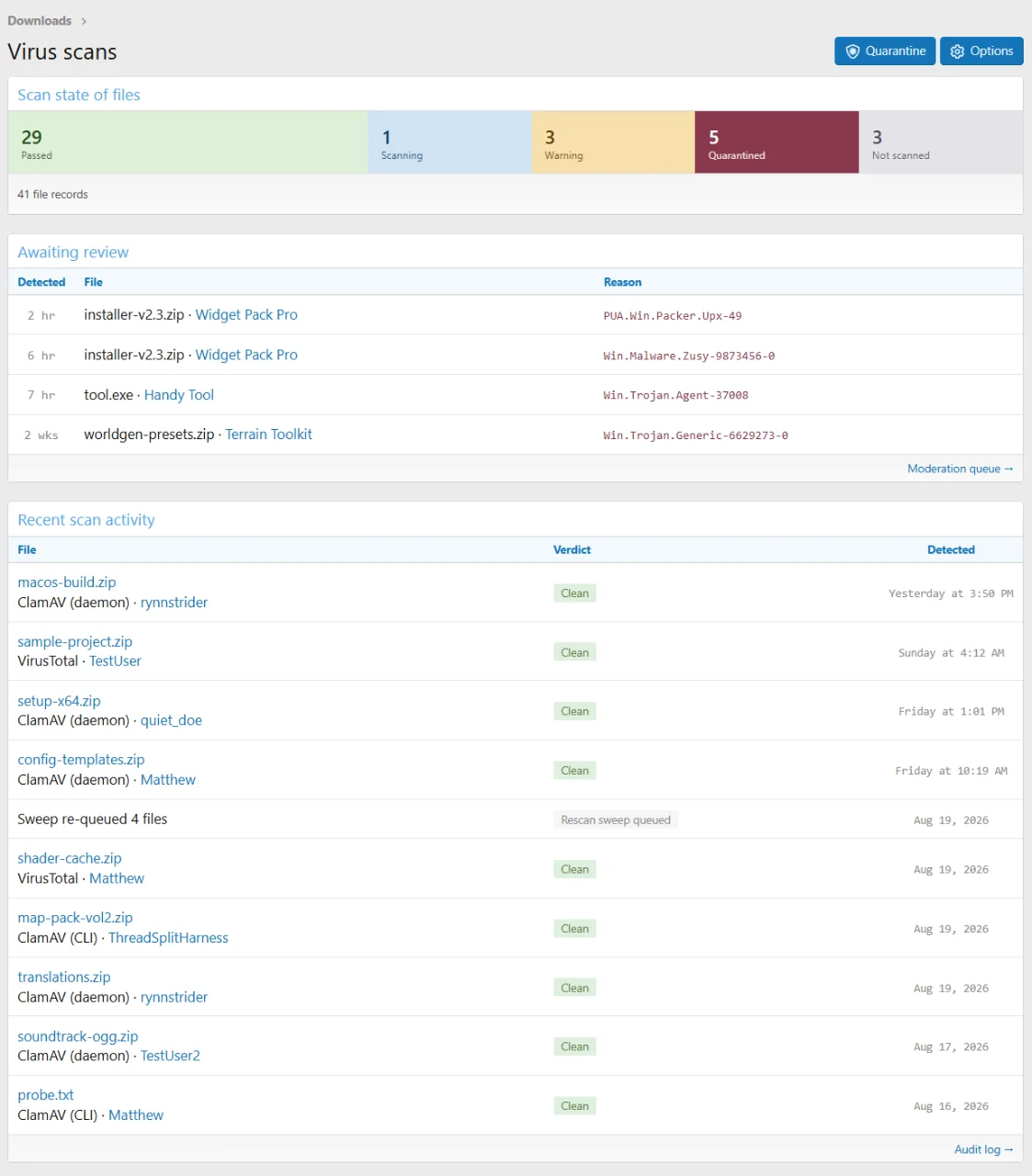View rynnstrider's profile beside macos-build.zip

pyautogui.click(x=174, y=602)
